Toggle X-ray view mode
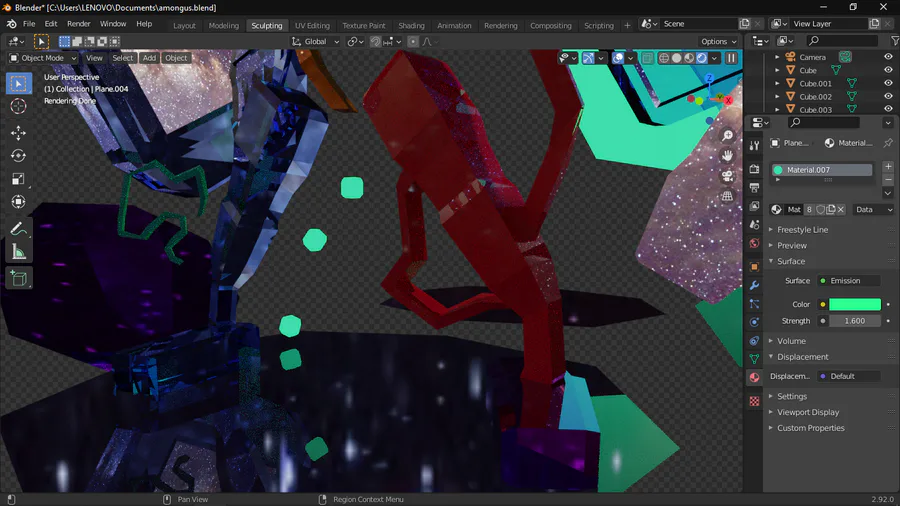 point(647,58)
